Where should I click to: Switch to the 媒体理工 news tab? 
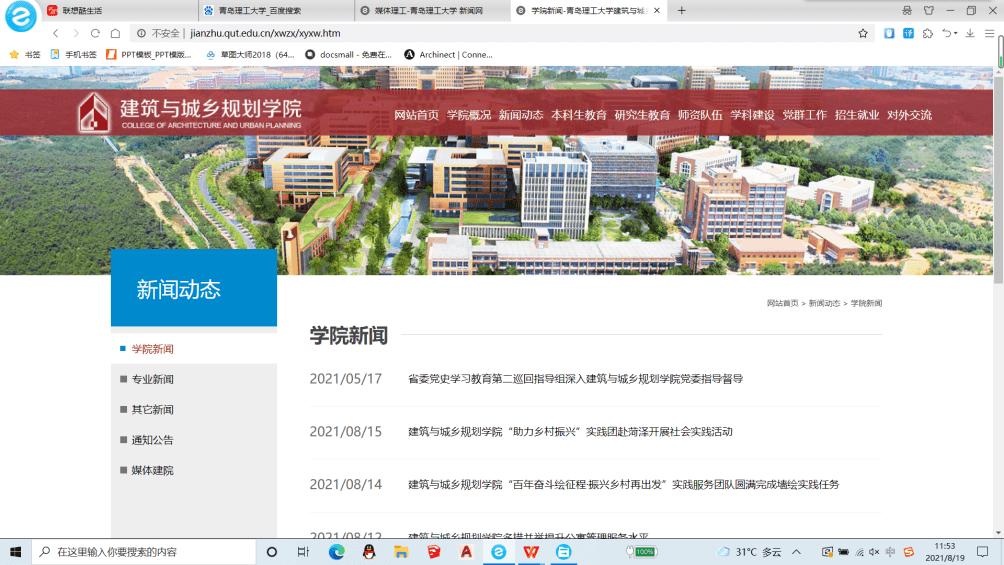click(432, 11)
